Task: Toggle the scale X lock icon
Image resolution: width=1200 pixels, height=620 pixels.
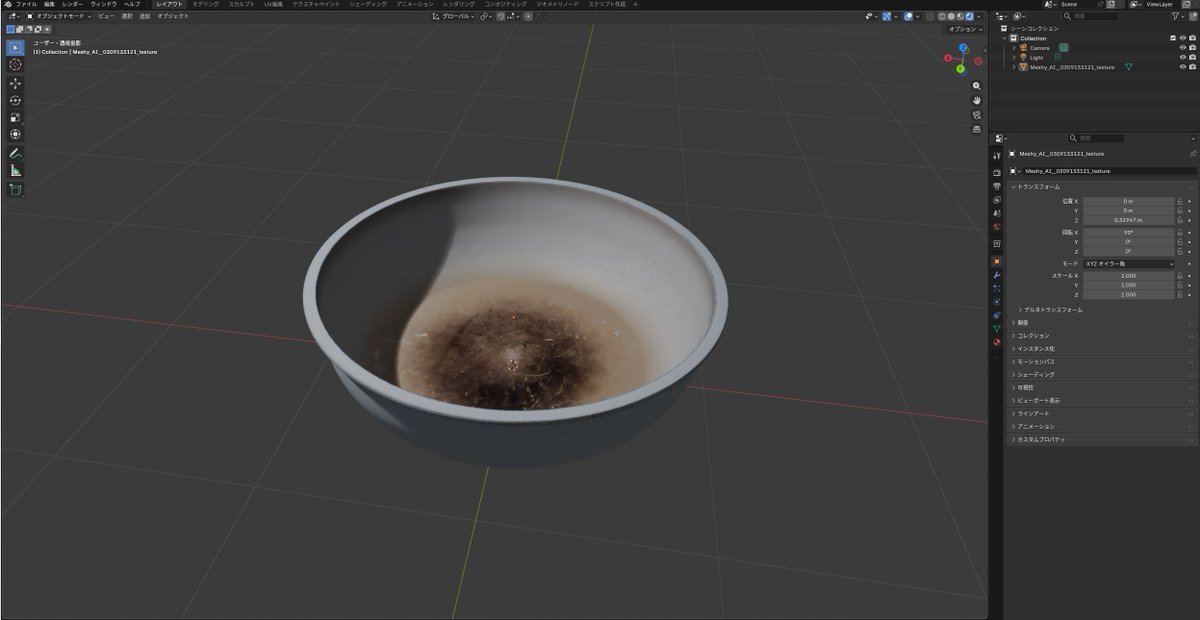Action: [1180, 276]
